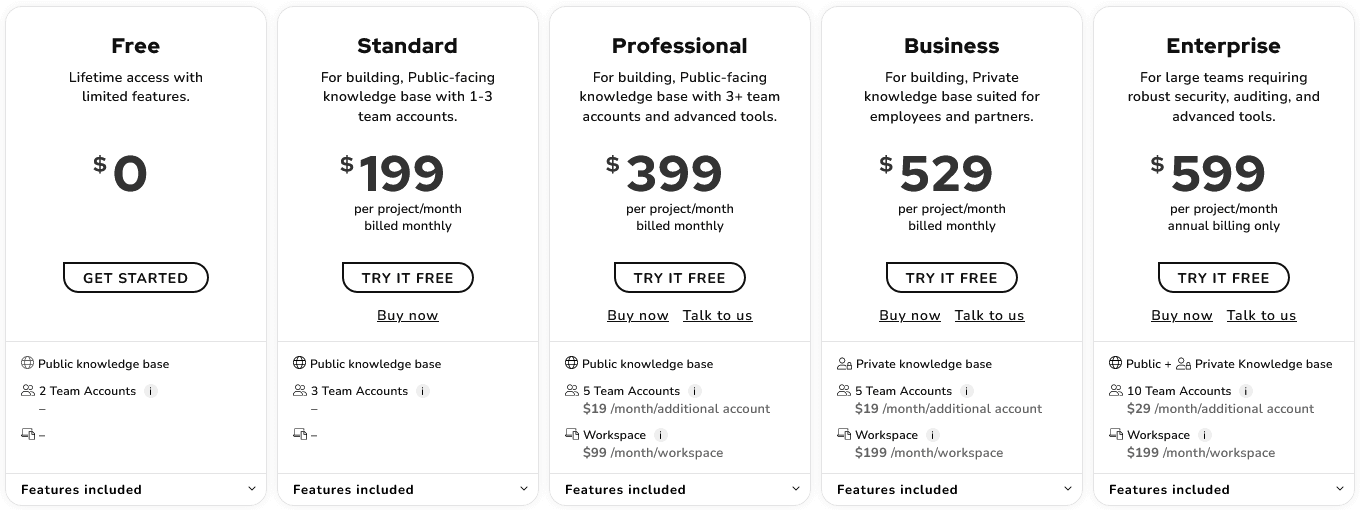The image size is (1362, 510).
Task: Click info icon beside Professional plan's 5 Team Accounts
Action: 695,391
